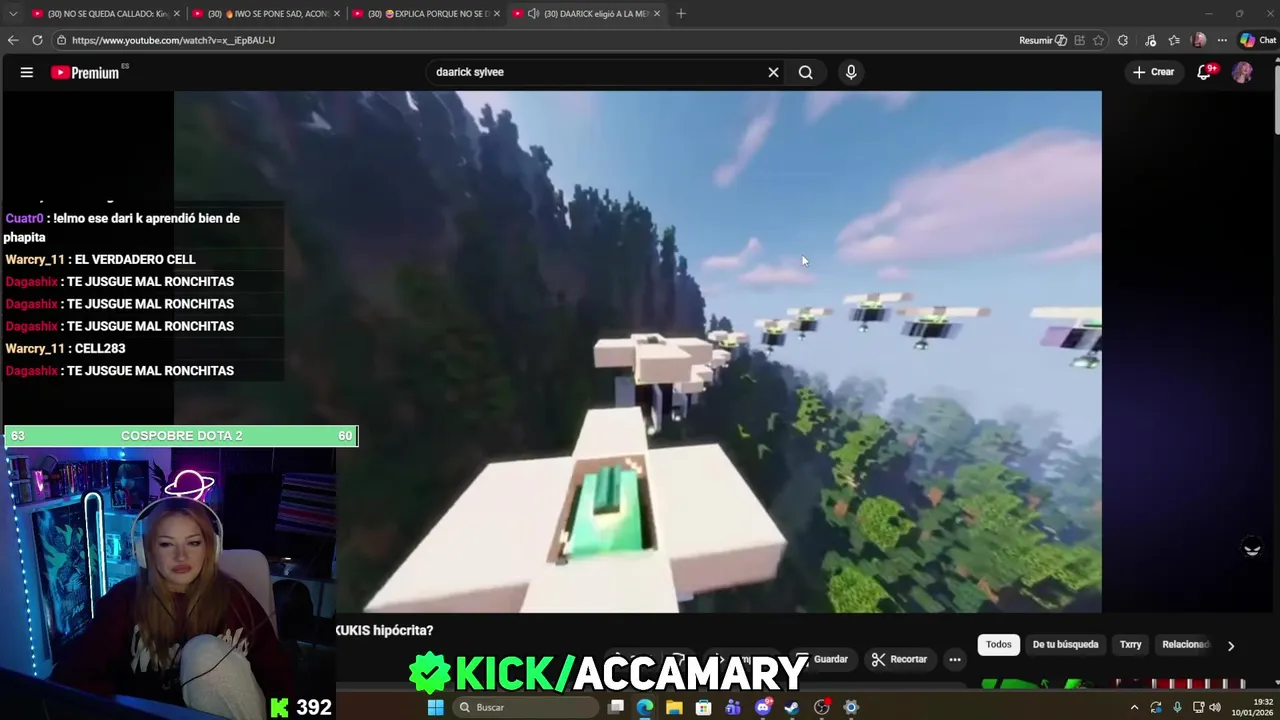Viewport: 1280px width, 720px height.
Task: Click Resumir summarize button in address bar
Action: tap(1042, 40)
